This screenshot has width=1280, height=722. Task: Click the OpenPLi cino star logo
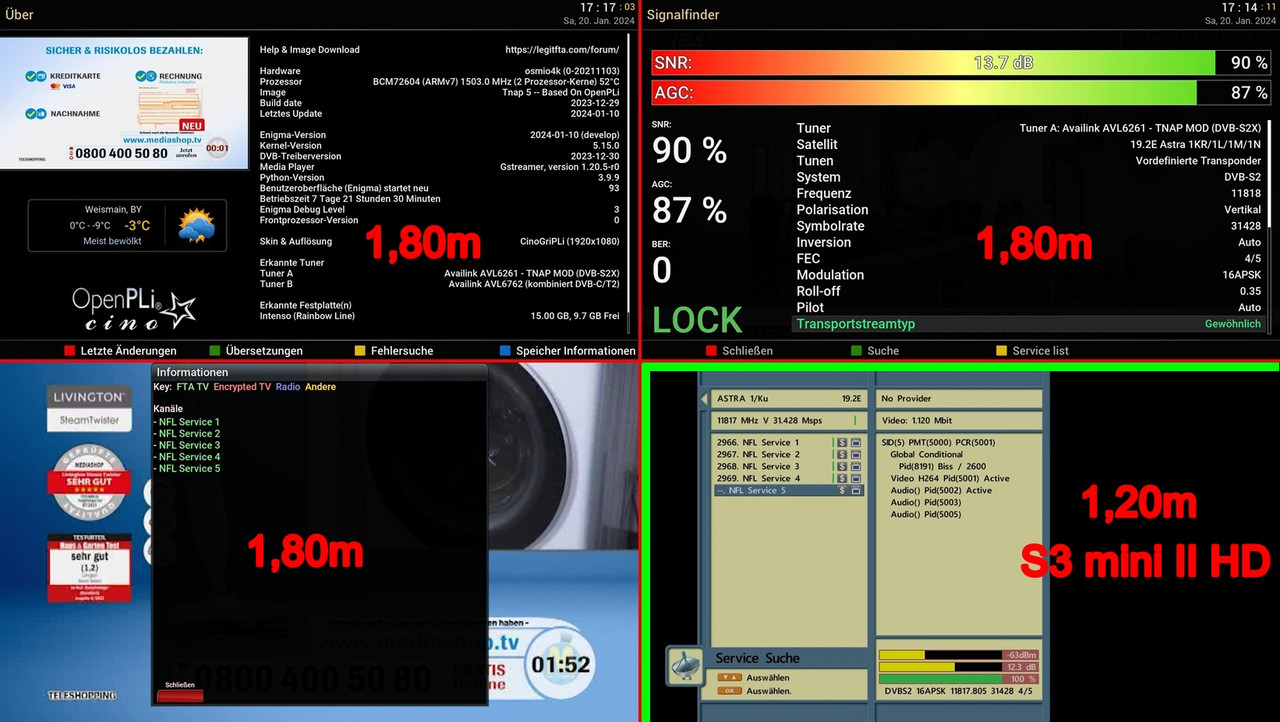point(132,307)
